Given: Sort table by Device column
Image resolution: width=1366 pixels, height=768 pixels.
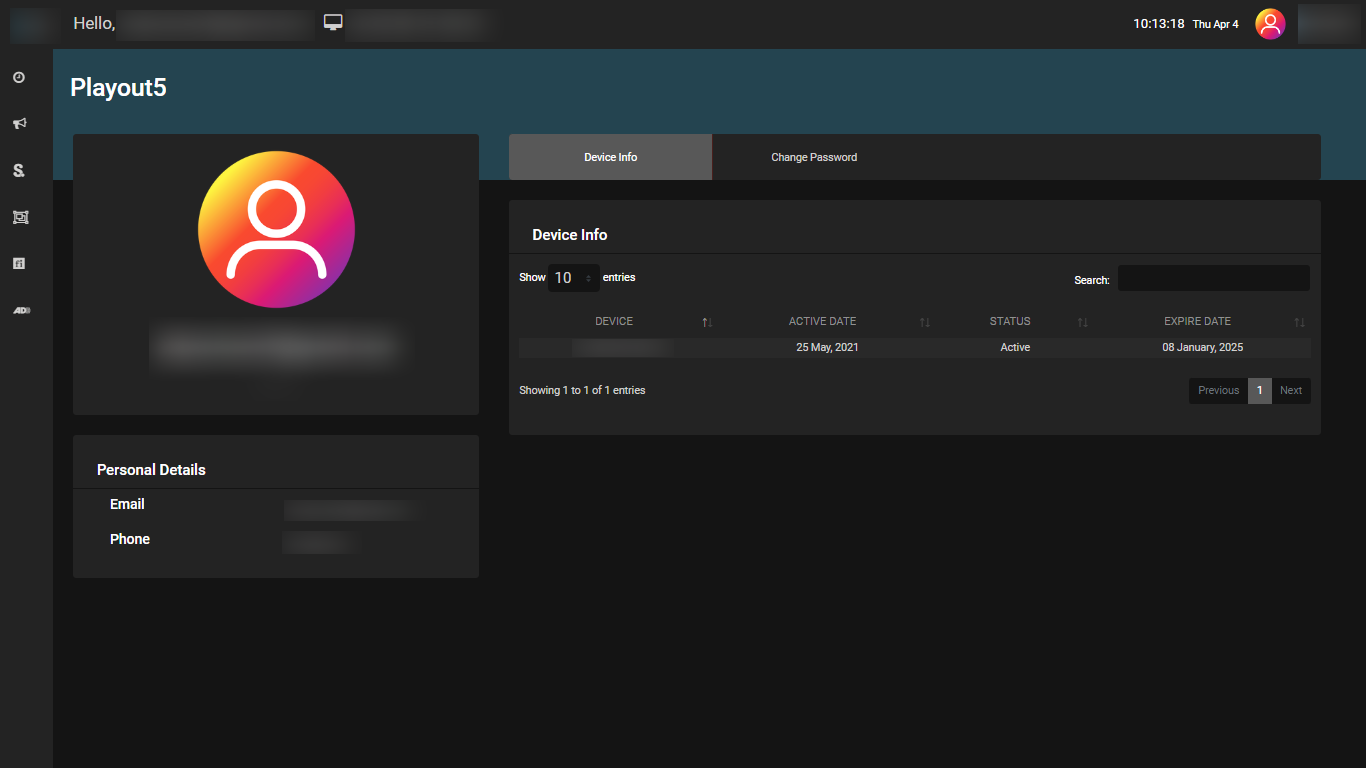Looking at the screenshot, I should tap(614, 322).
